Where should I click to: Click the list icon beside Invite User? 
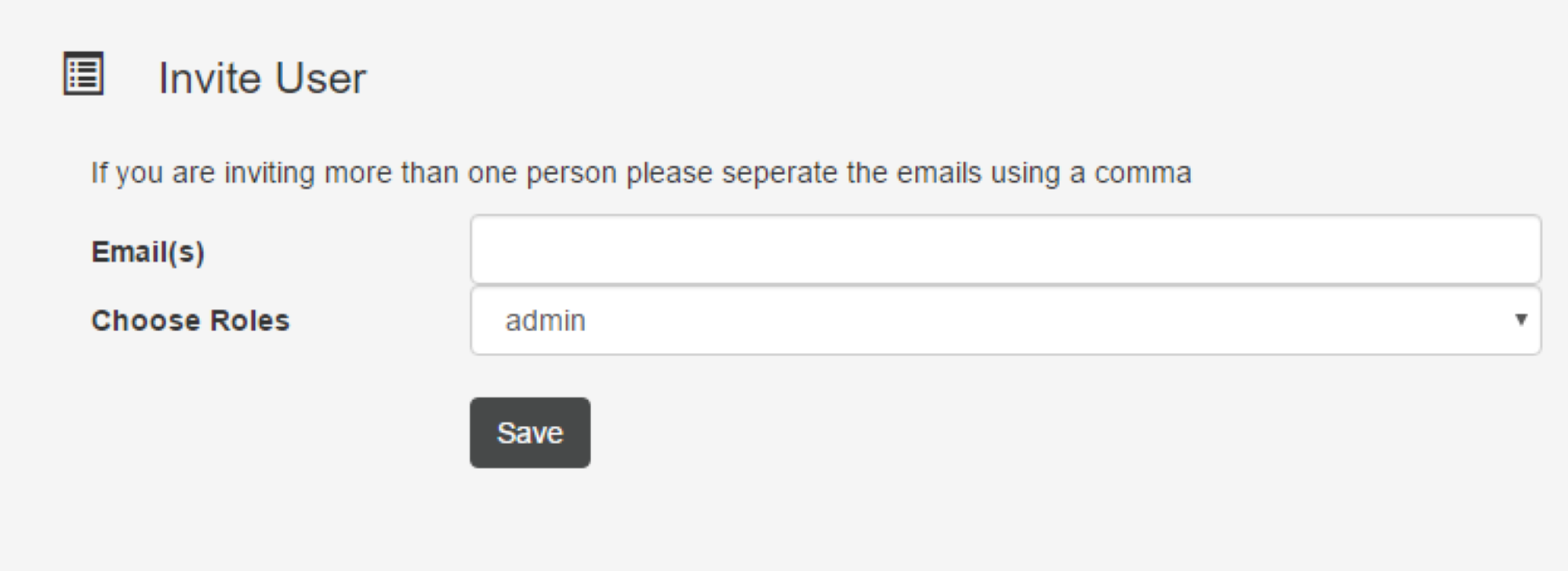[83, 74]
